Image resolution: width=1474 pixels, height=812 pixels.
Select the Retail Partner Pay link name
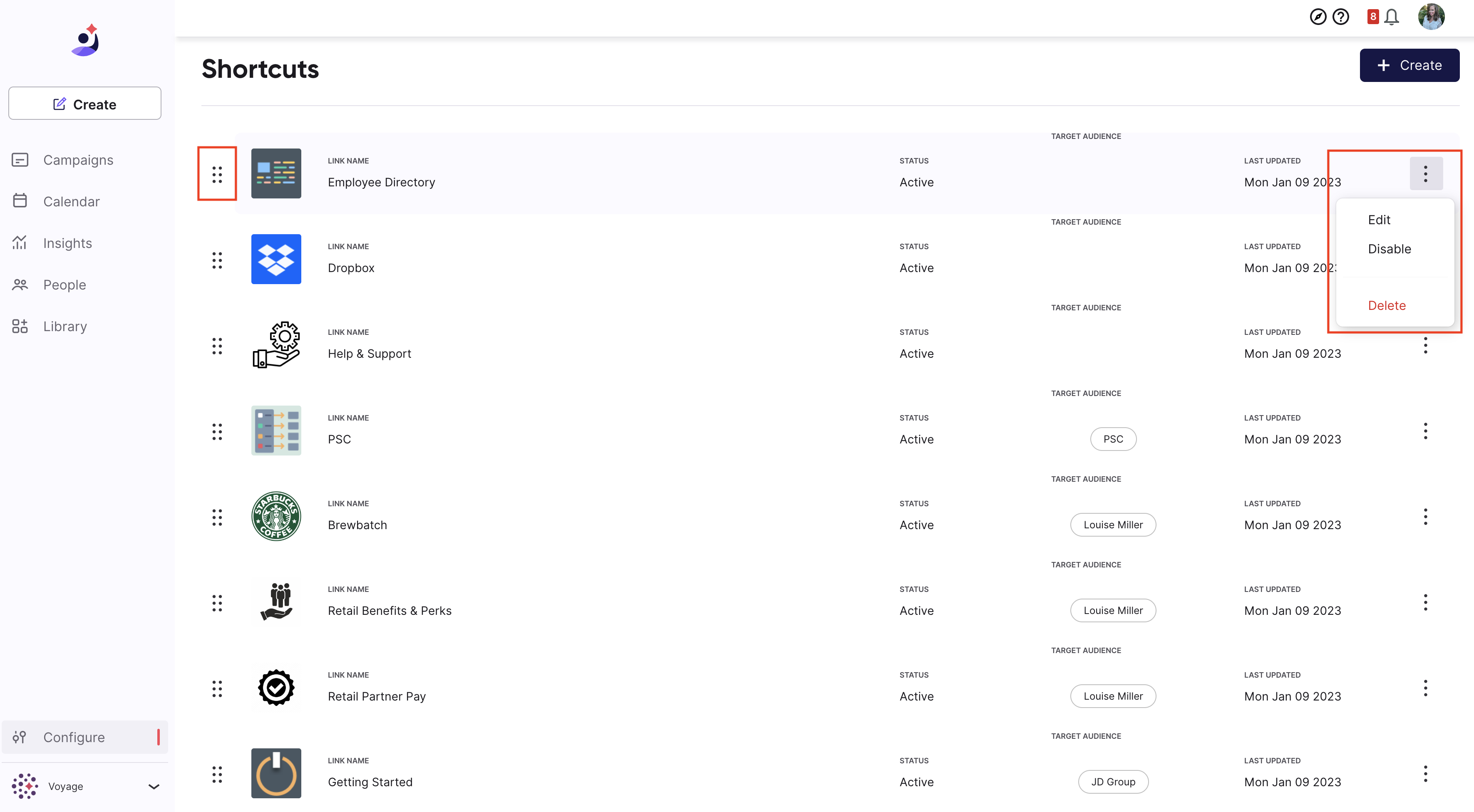(x=377, y=697)
